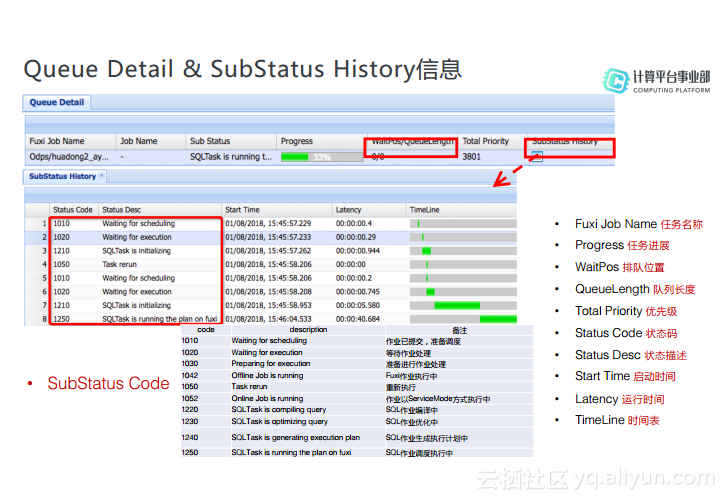Open the SubStatus History icon in Queue Detail row

click(537, 156)
